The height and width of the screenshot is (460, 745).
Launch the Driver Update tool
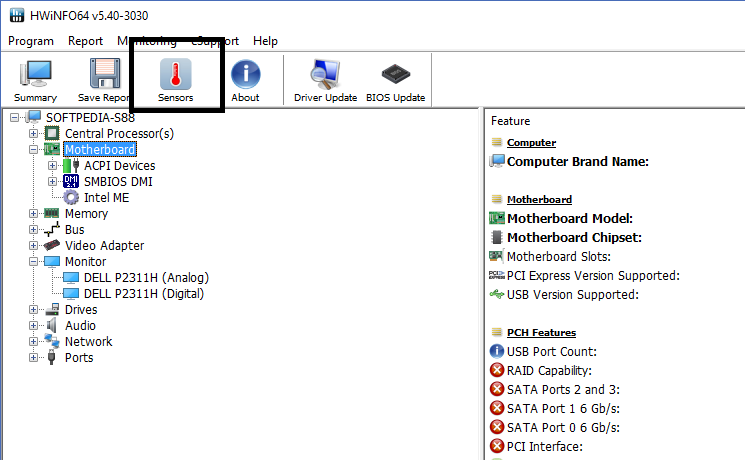tap(325, 80)
